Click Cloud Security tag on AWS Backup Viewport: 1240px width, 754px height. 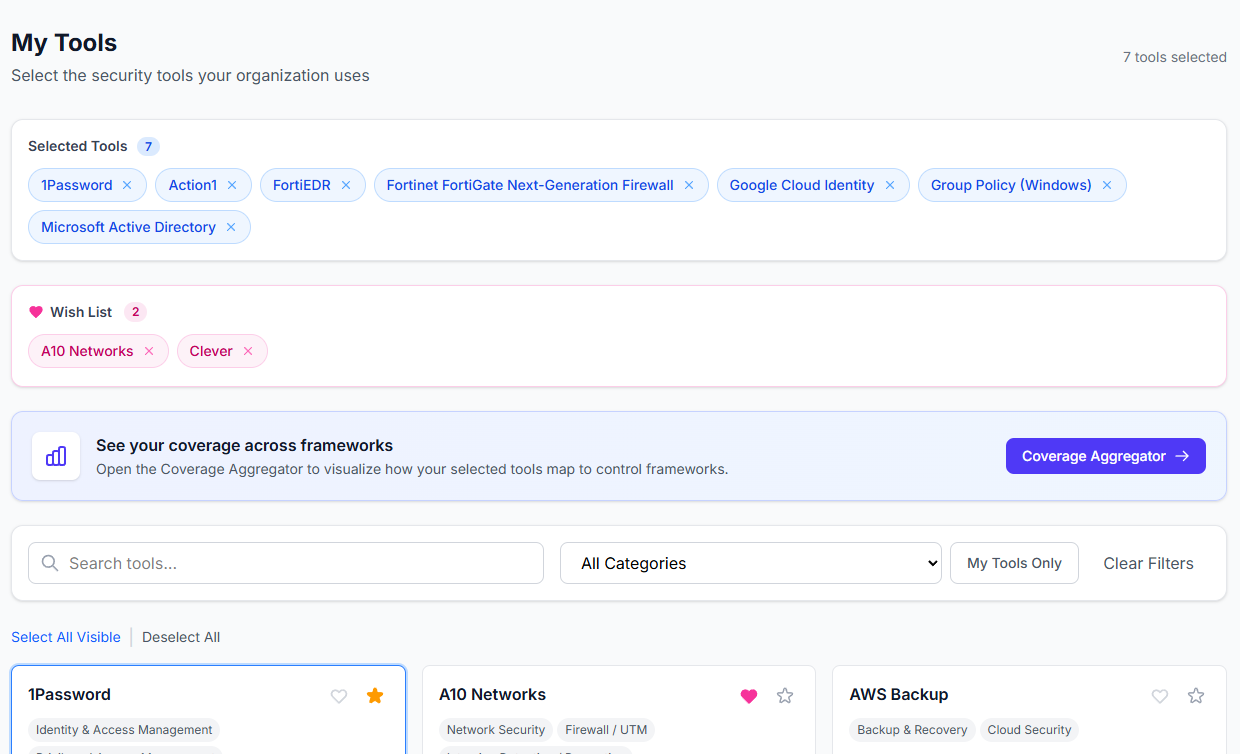1029,730
